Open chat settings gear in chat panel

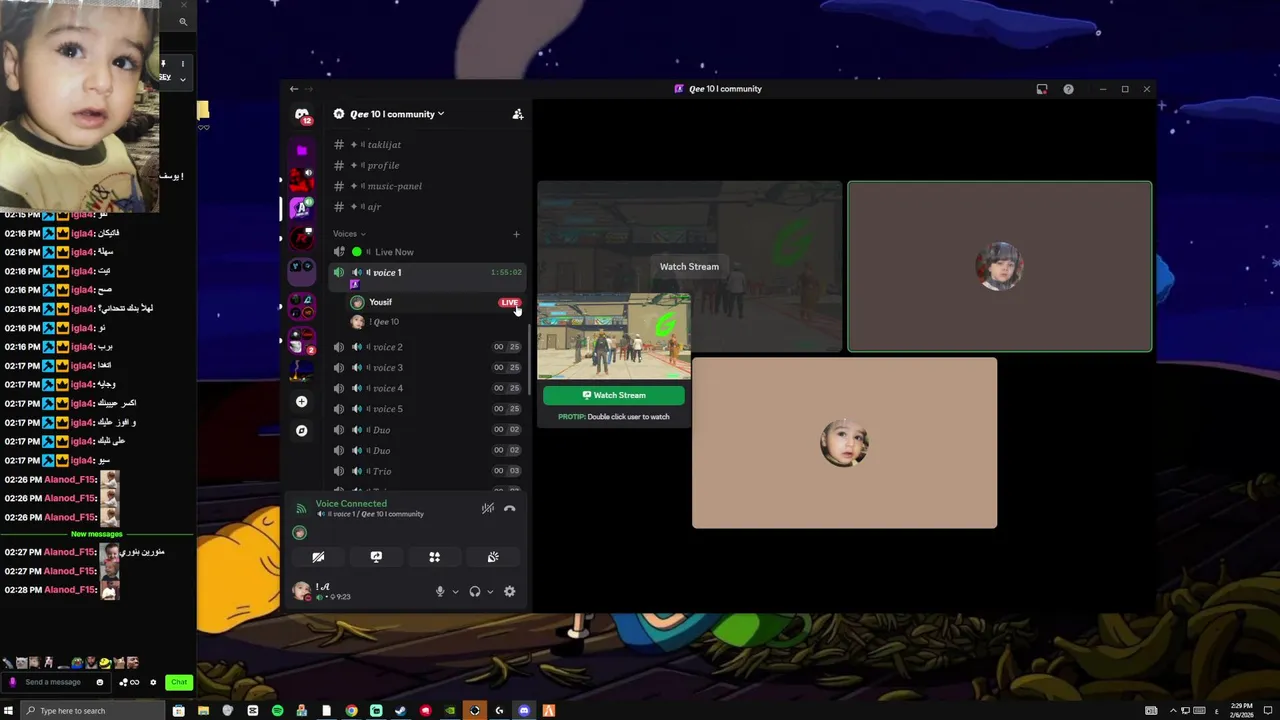(153, 682)
